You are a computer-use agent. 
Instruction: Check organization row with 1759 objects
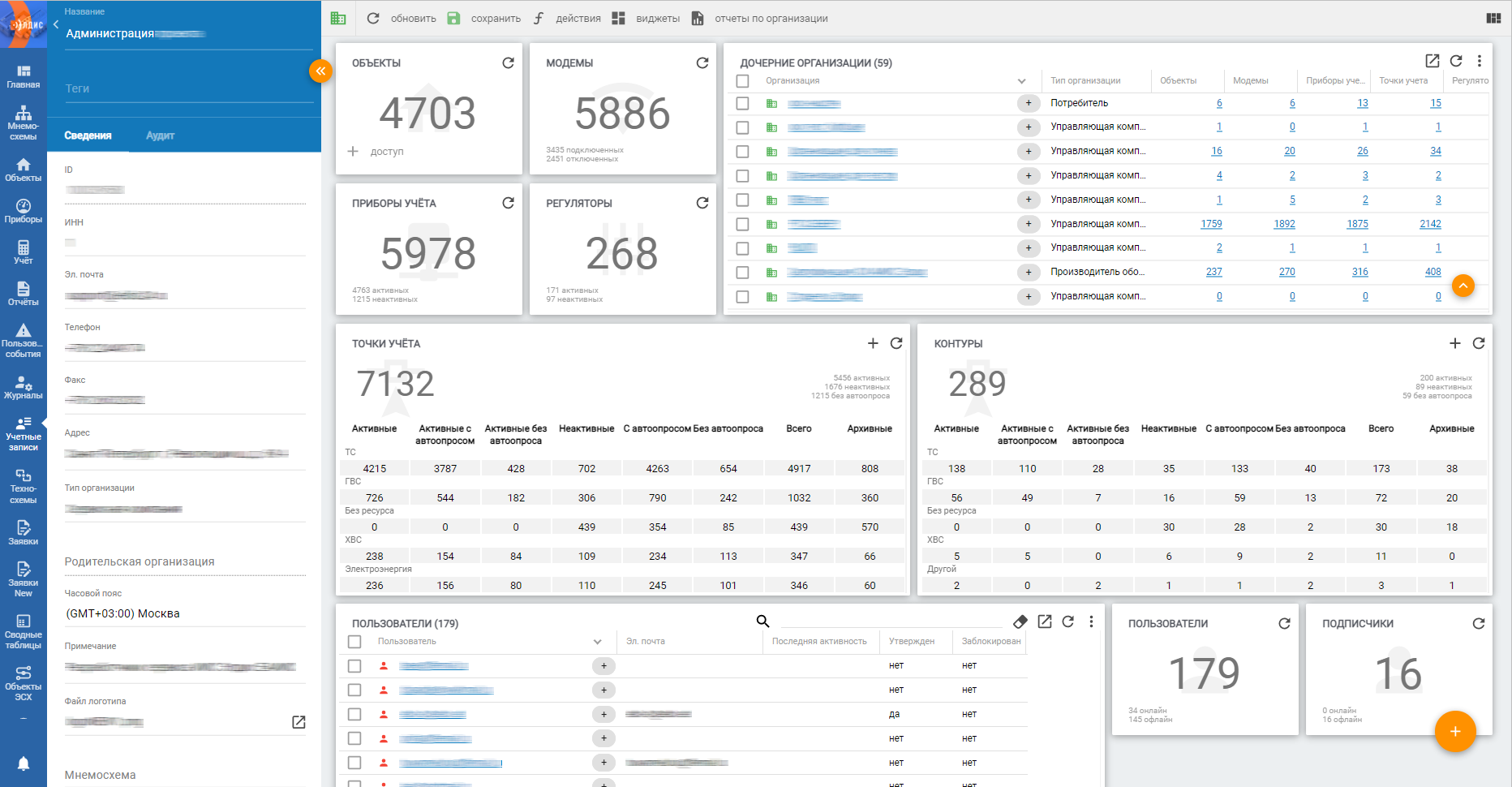(x=742, y=224)
